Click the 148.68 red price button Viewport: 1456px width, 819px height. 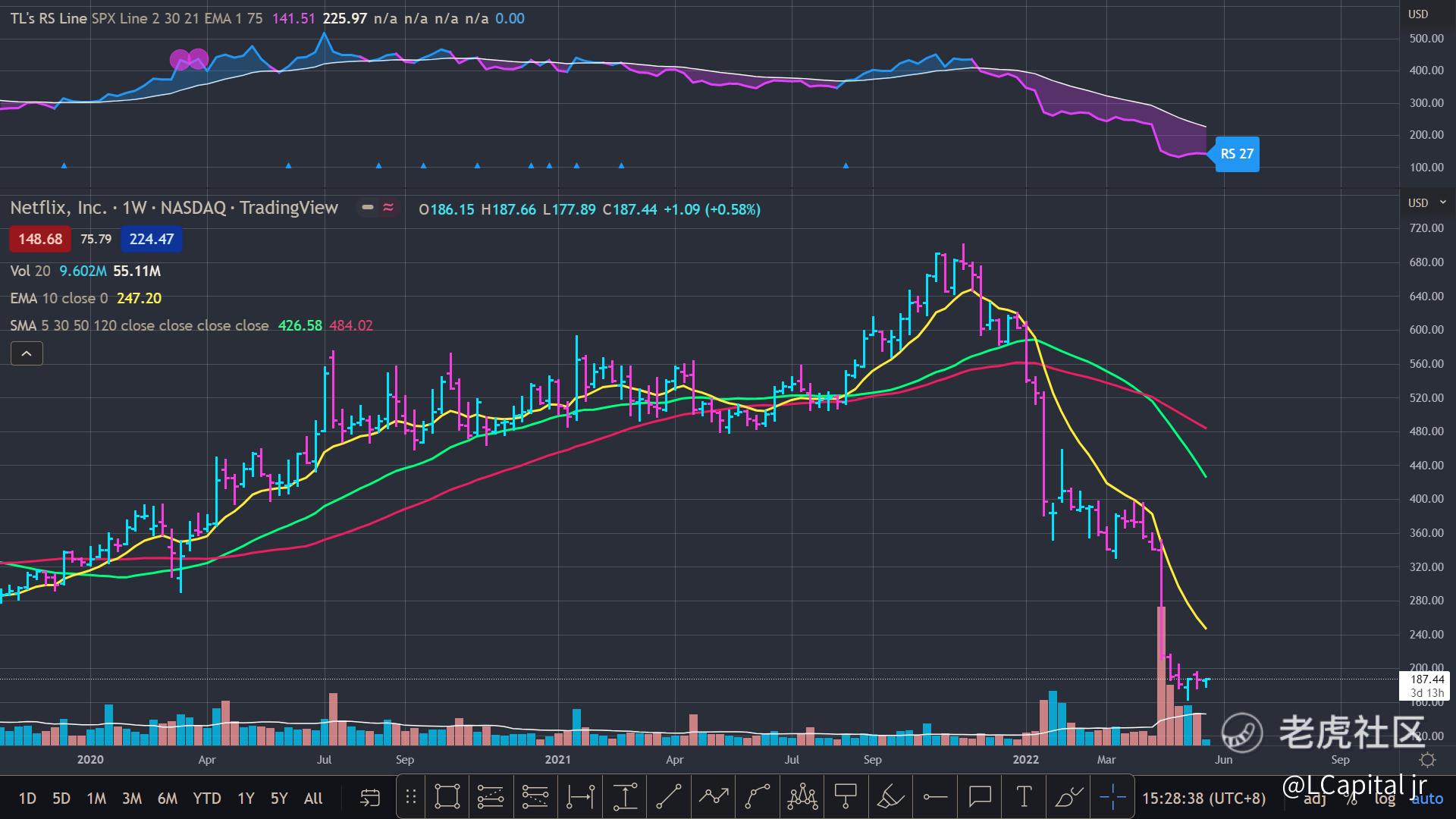(40, 239)
